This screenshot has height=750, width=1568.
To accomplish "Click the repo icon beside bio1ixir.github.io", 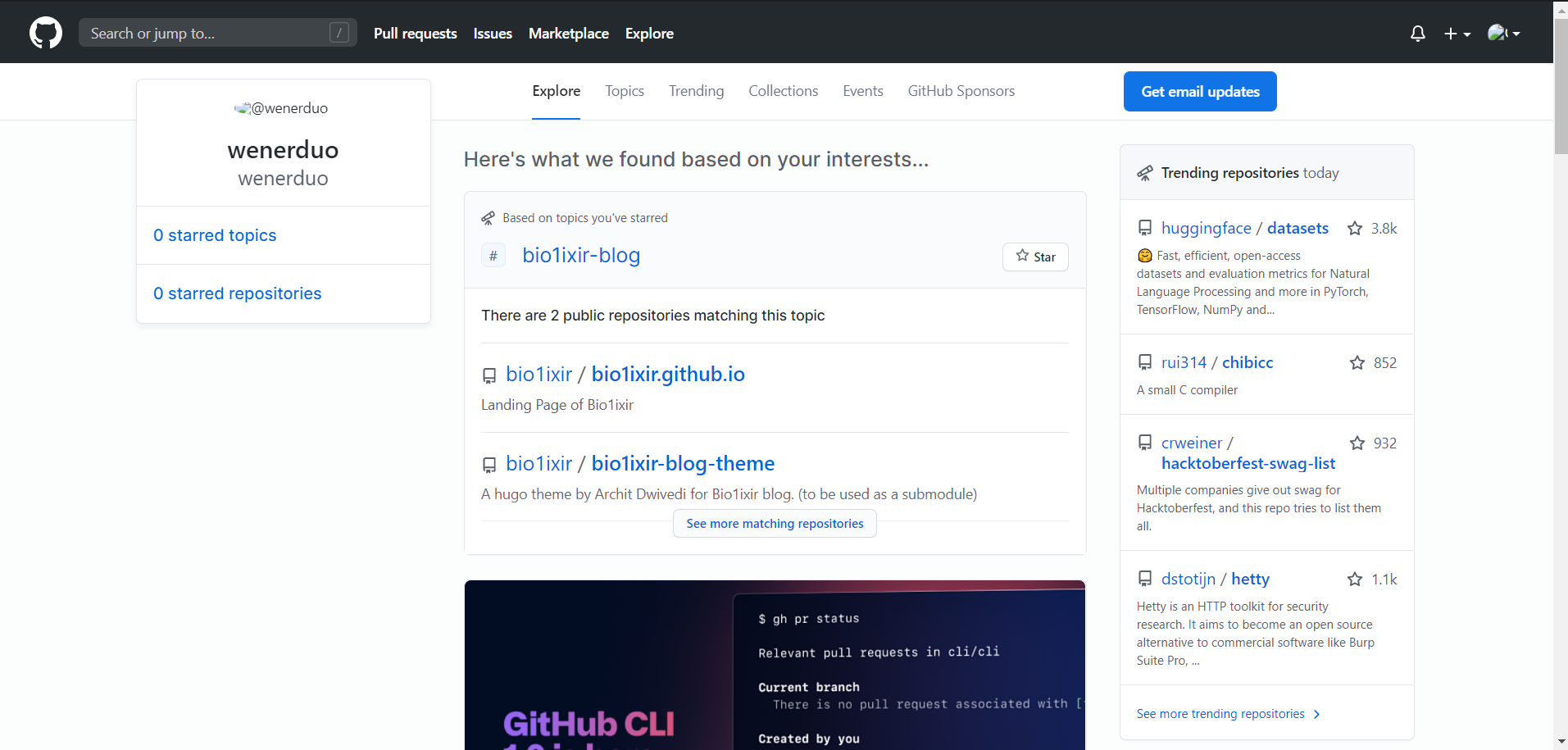I will (x=489, y=375).
